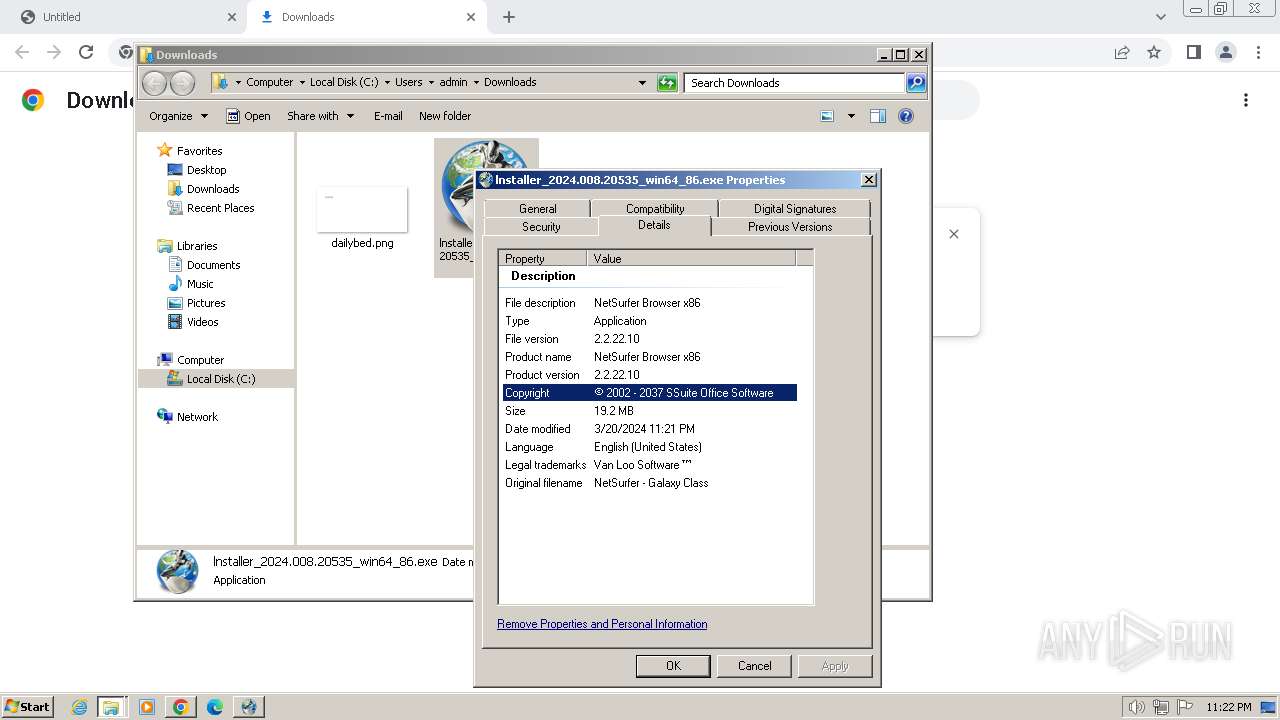
Task: Click the Explorer search magnifier button
Action: coord(916,83)
